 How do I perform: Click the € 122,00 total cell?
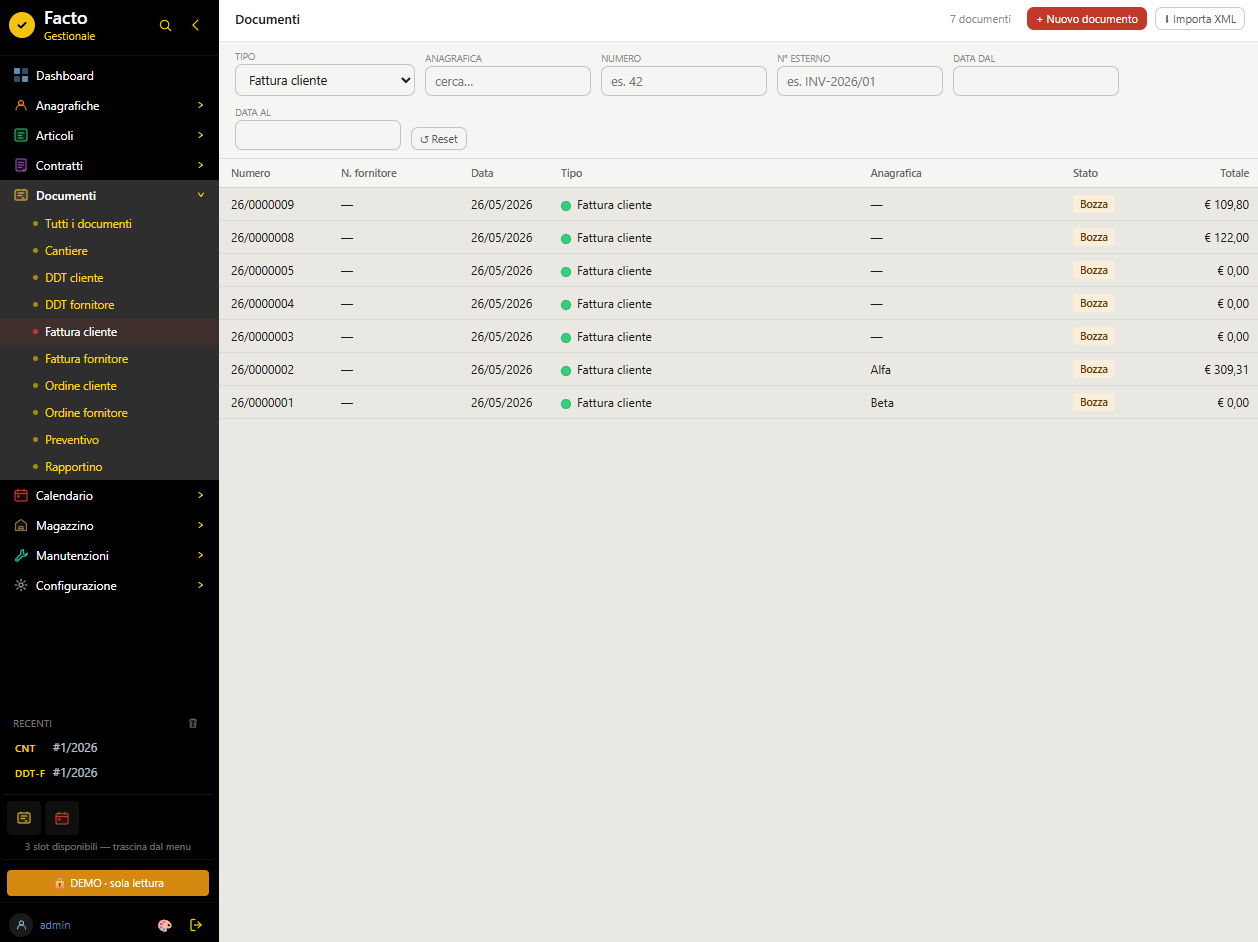[1226, 238]
